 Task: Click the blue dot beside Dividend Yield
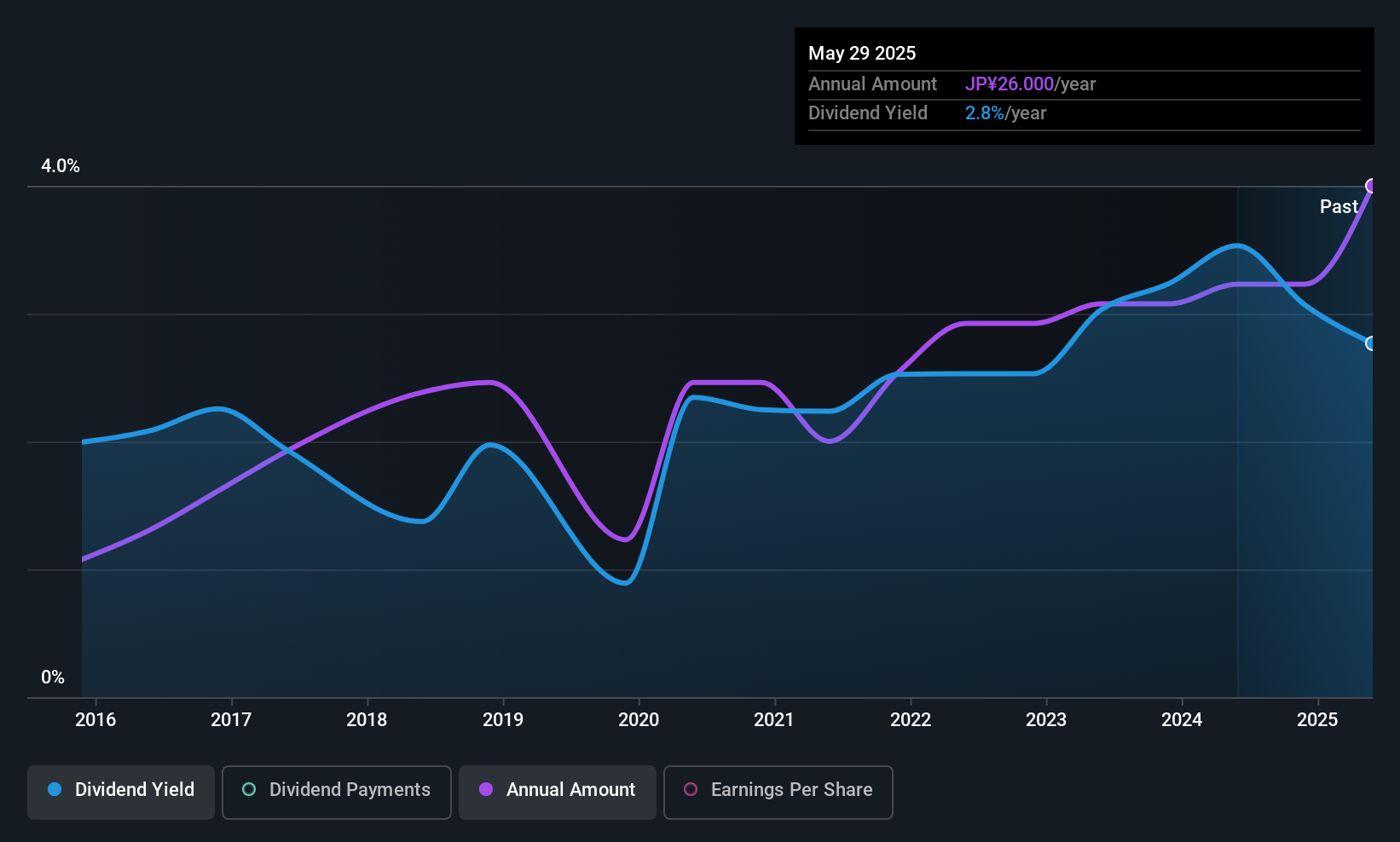(55, 789)
